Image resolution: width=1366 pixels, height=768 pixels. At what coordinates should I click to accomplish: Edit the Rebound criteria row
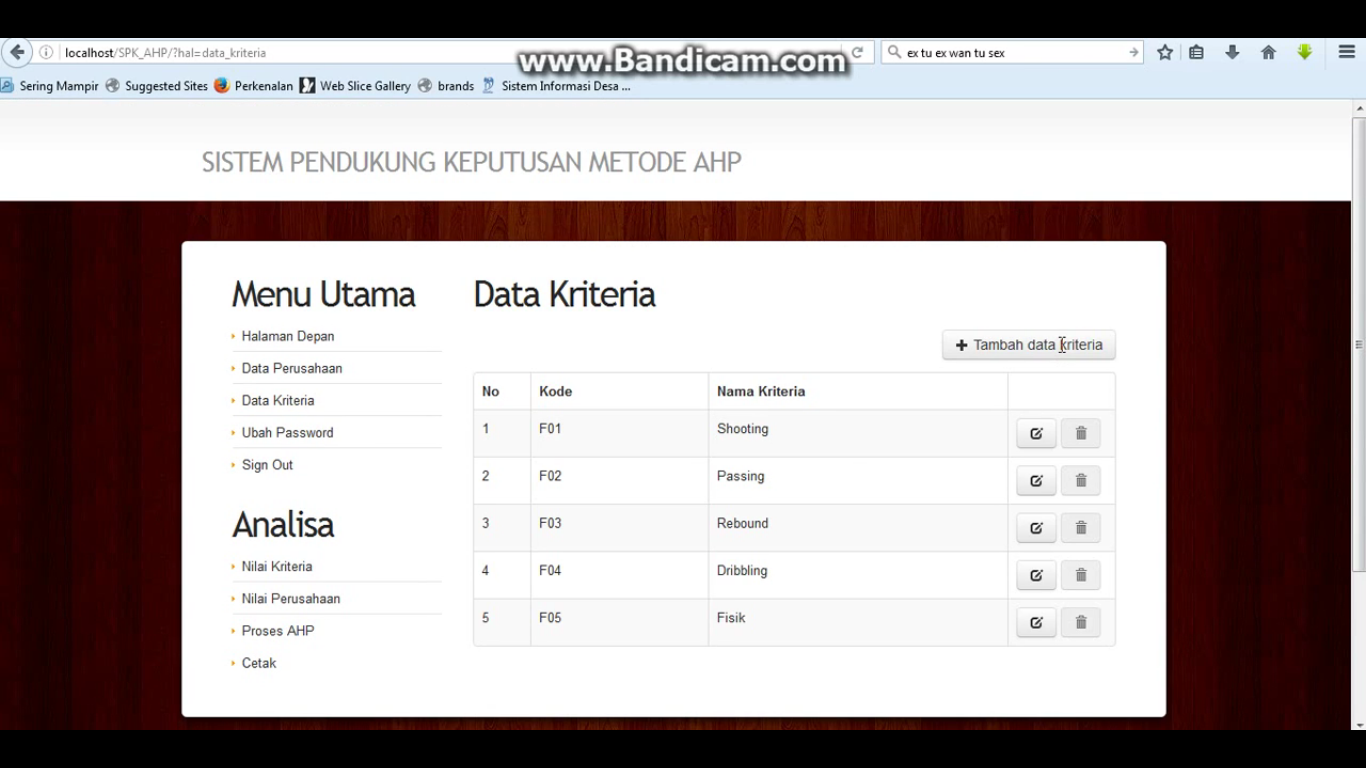[x=1036, y=528]
